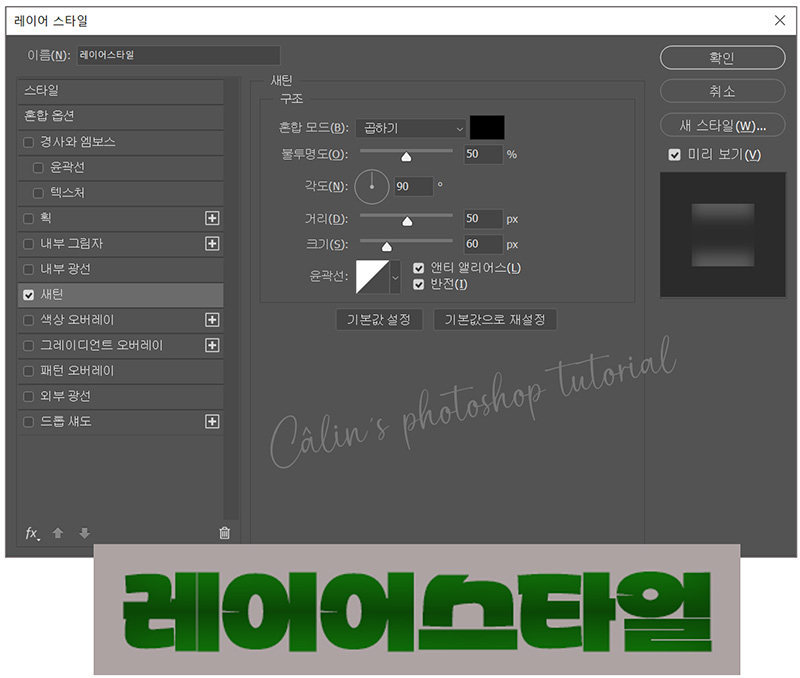Enable the 내부 광선 checkbox
800x678 pixels.
29,269
